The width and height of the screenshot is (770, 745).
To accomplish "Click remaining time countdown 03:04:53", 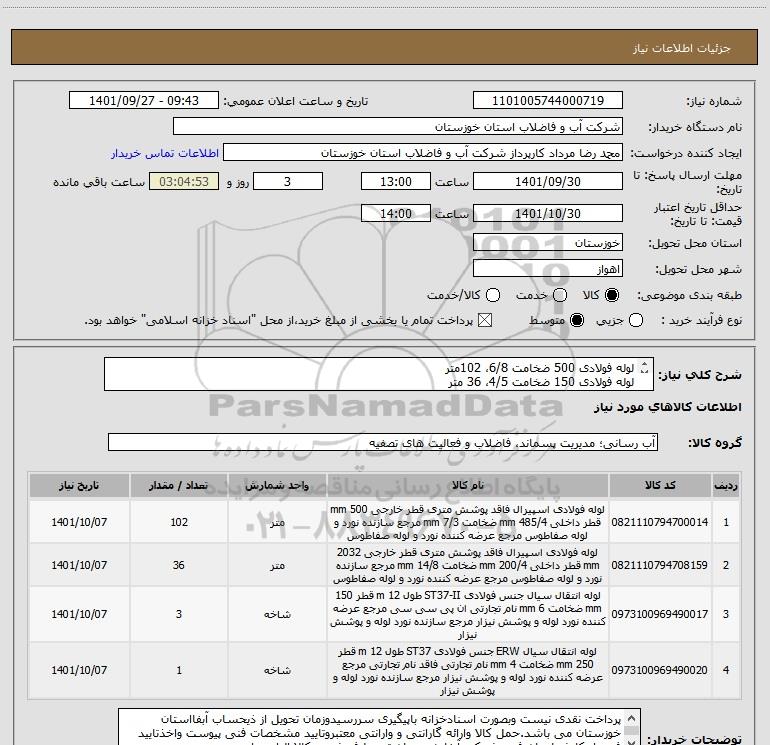I will point(184,181).
